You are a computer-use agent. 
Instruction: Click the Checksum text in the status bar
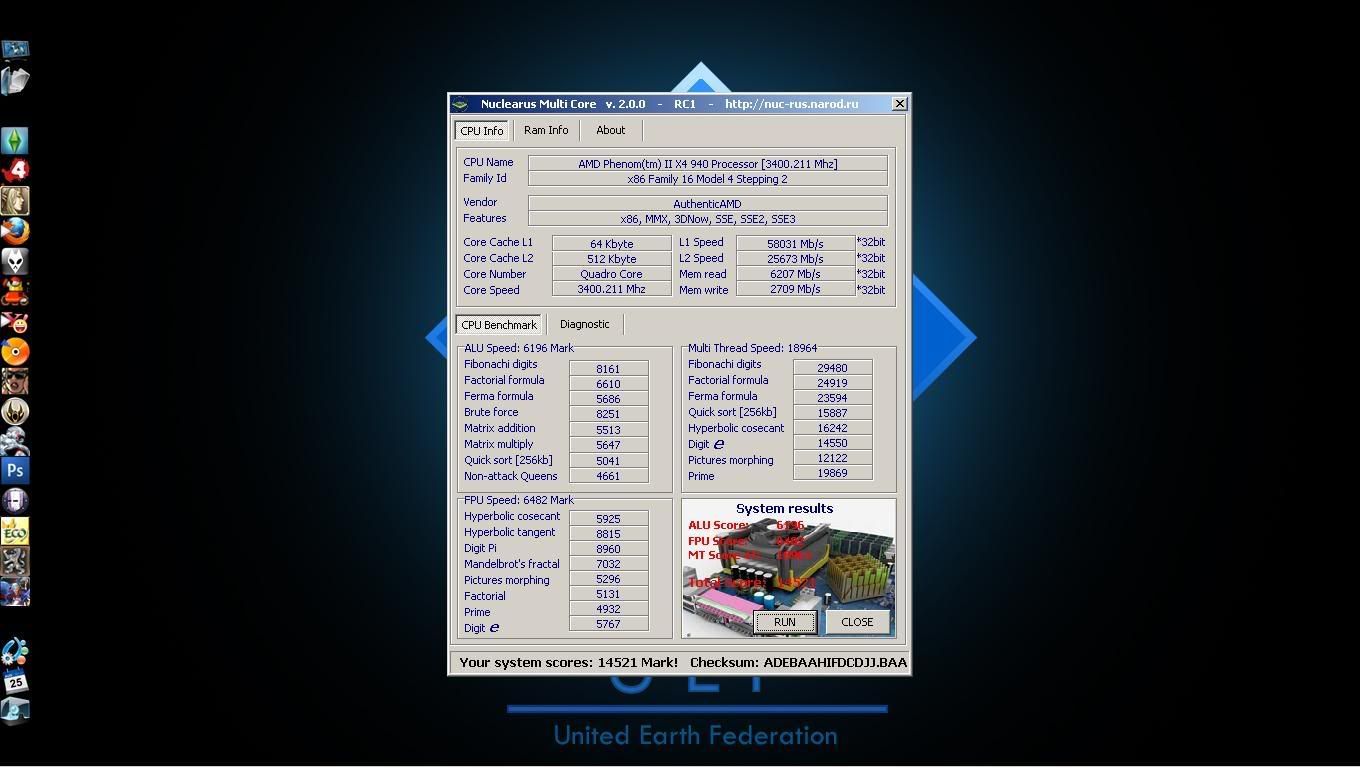point(799,662)
